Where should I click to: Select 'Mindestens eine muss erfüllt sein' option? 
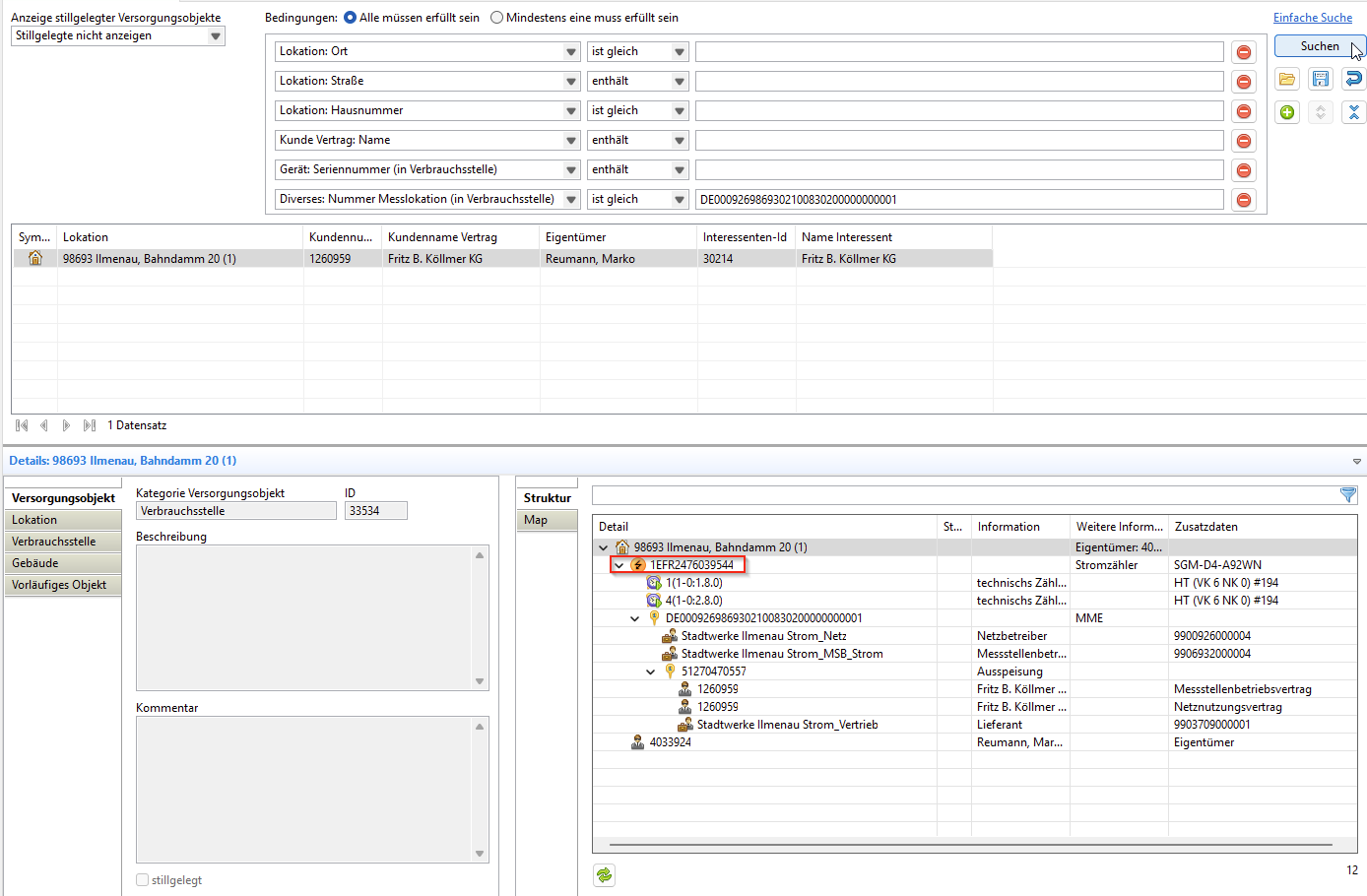(x=496, y=18)
